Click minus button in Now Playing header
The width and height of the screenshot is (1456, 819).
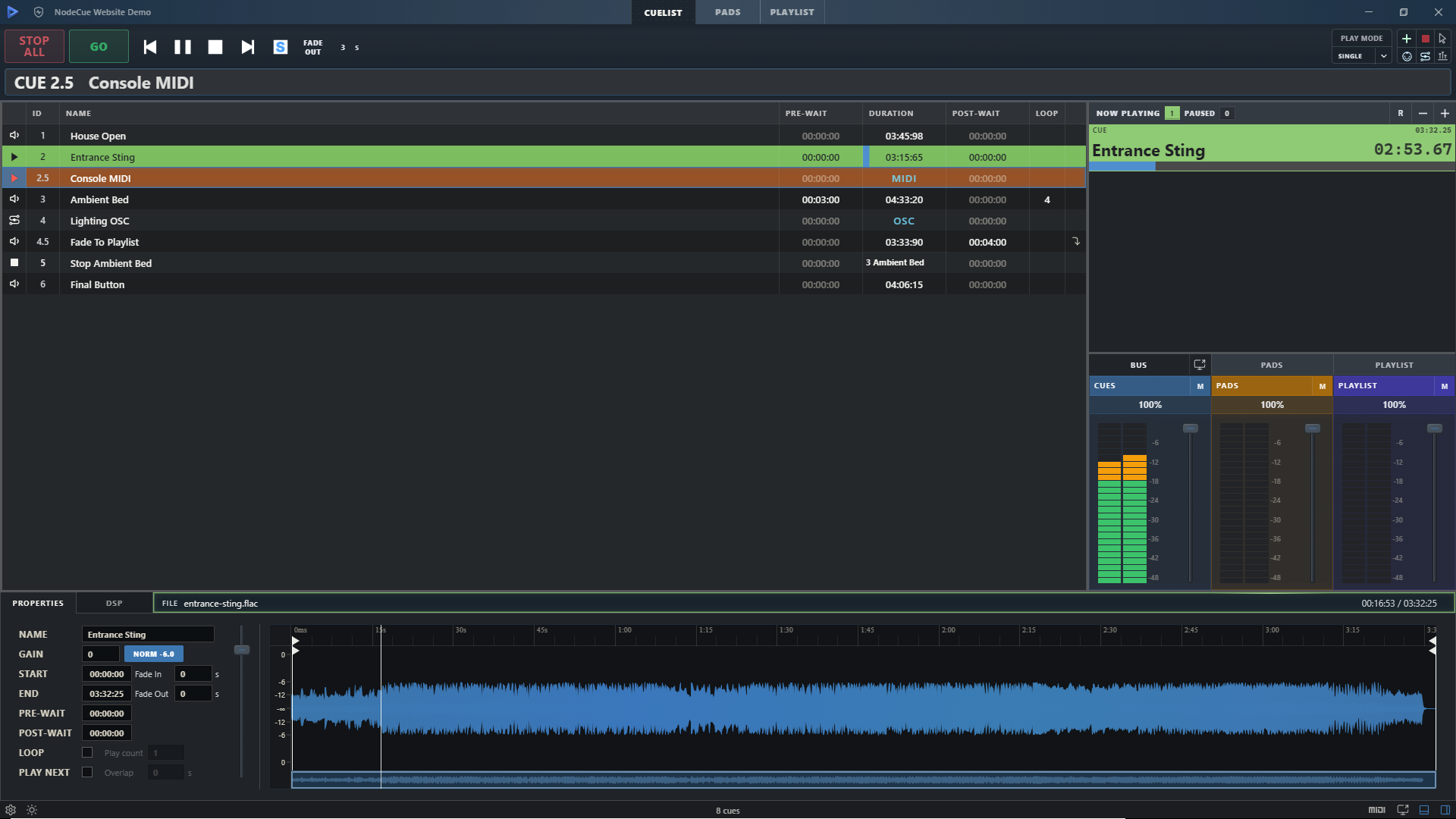(x=1423, y=113)
